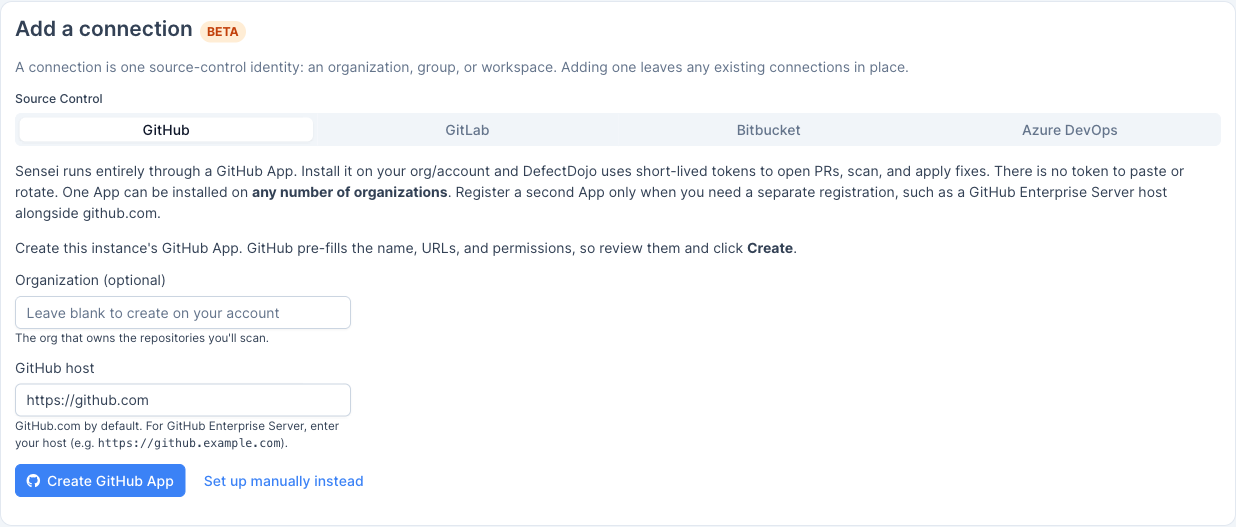Image resolution: width=1236 pixels, height=527 pixels.
Task: Click the Add a connection heading
Action: point(104,29)
